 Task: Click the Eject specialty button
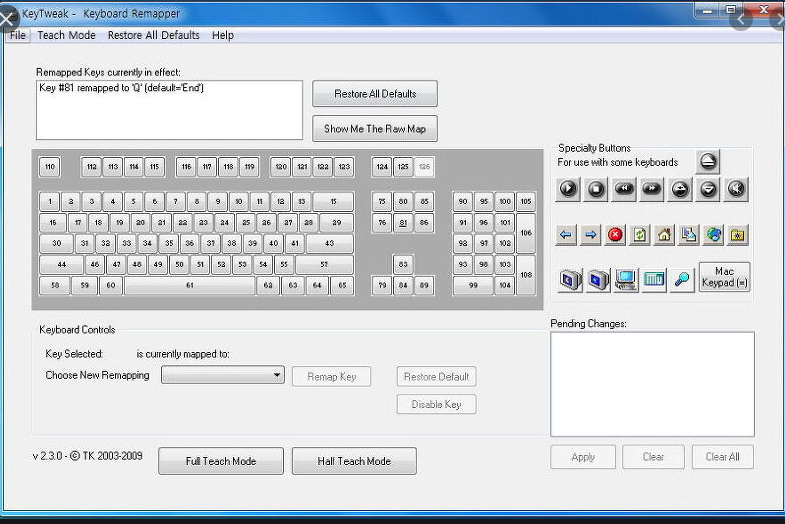coord(708,161)
